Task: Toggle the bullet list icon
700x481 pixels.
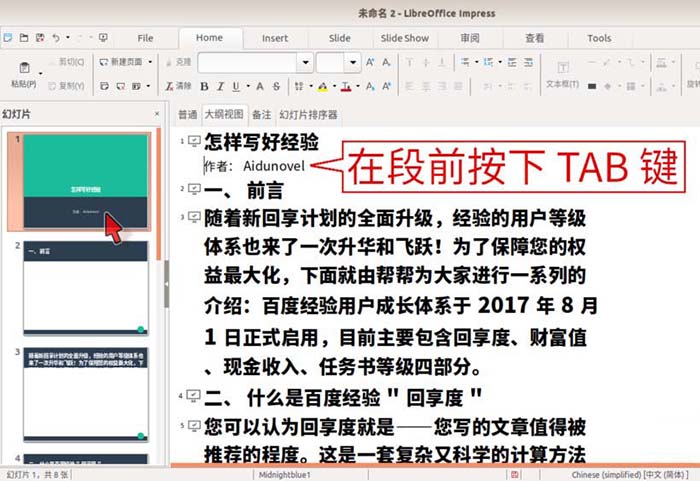Action: (465, 62)
